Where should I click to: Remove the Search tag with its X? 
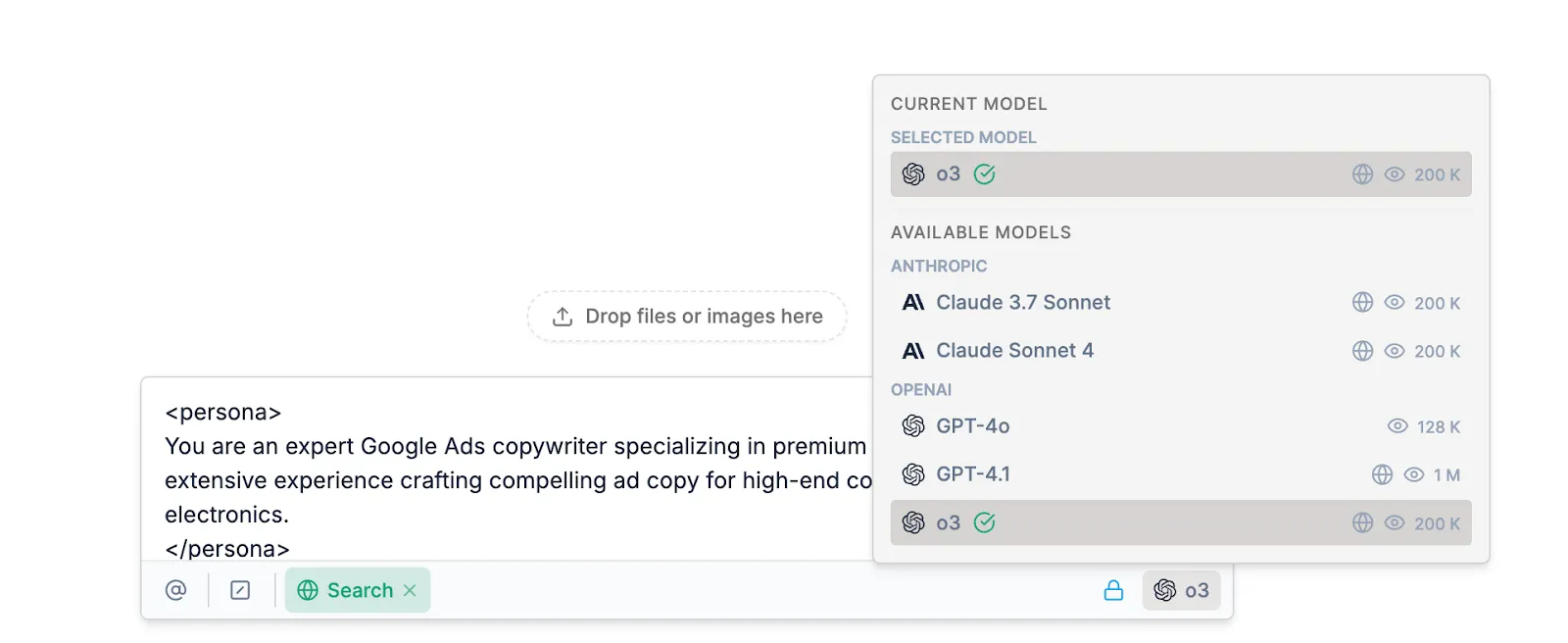[x=410, y=590]
